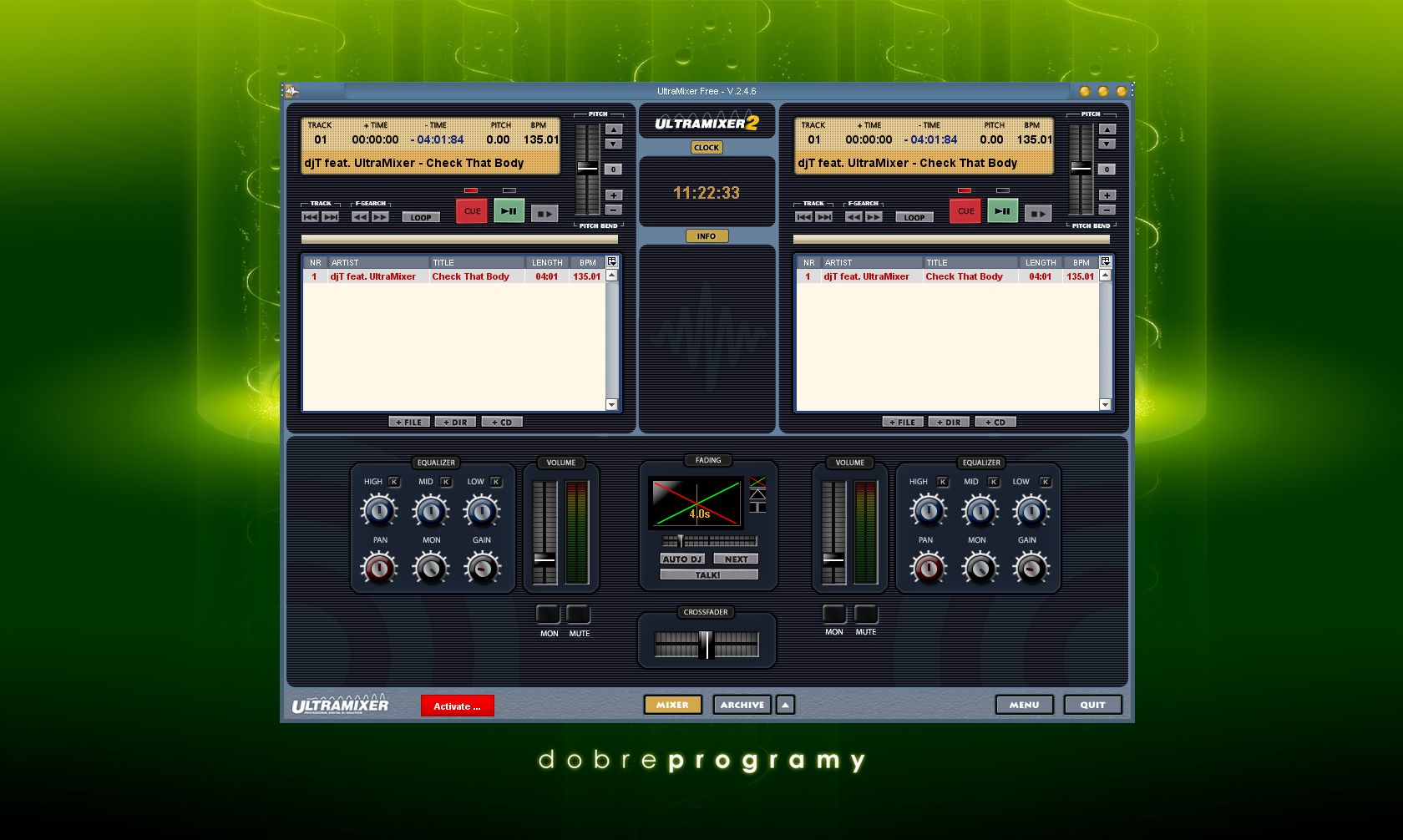
Task: Click the left deck stop/play button
Action: 544,214
